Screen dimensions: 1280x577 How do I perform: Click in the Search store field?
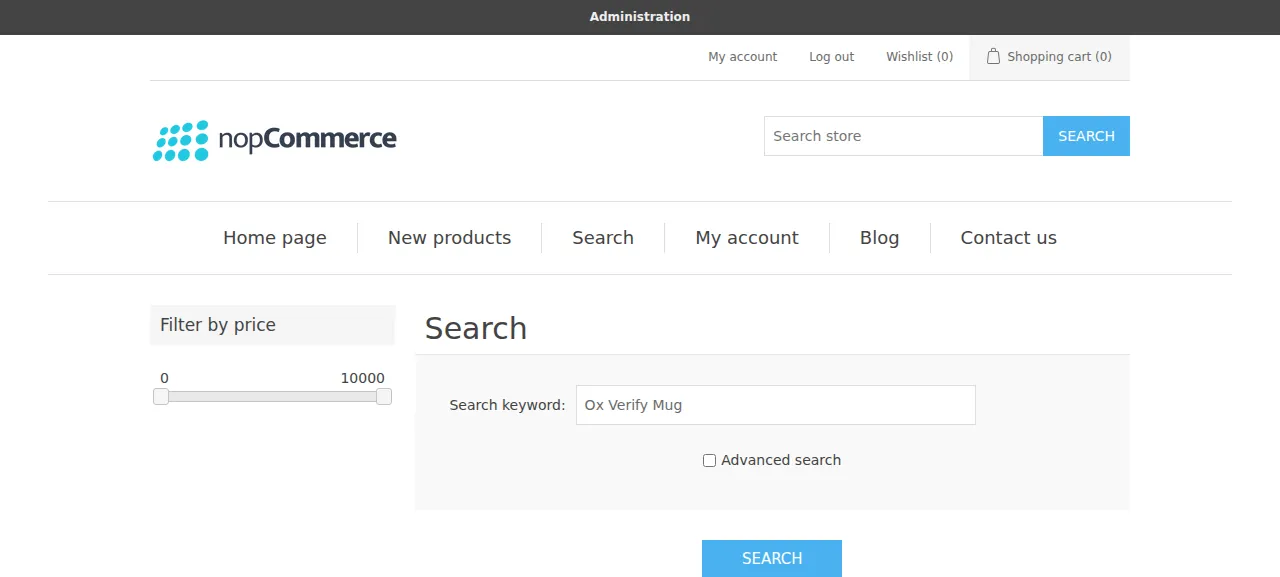pos(904,136)
